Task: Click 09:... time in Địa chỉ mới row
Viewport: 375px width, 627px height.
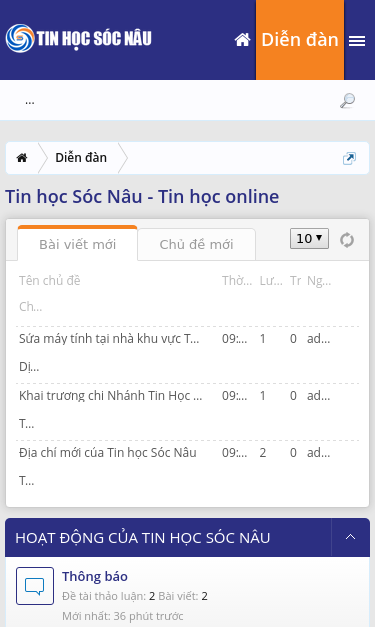Action: [235, 452]
